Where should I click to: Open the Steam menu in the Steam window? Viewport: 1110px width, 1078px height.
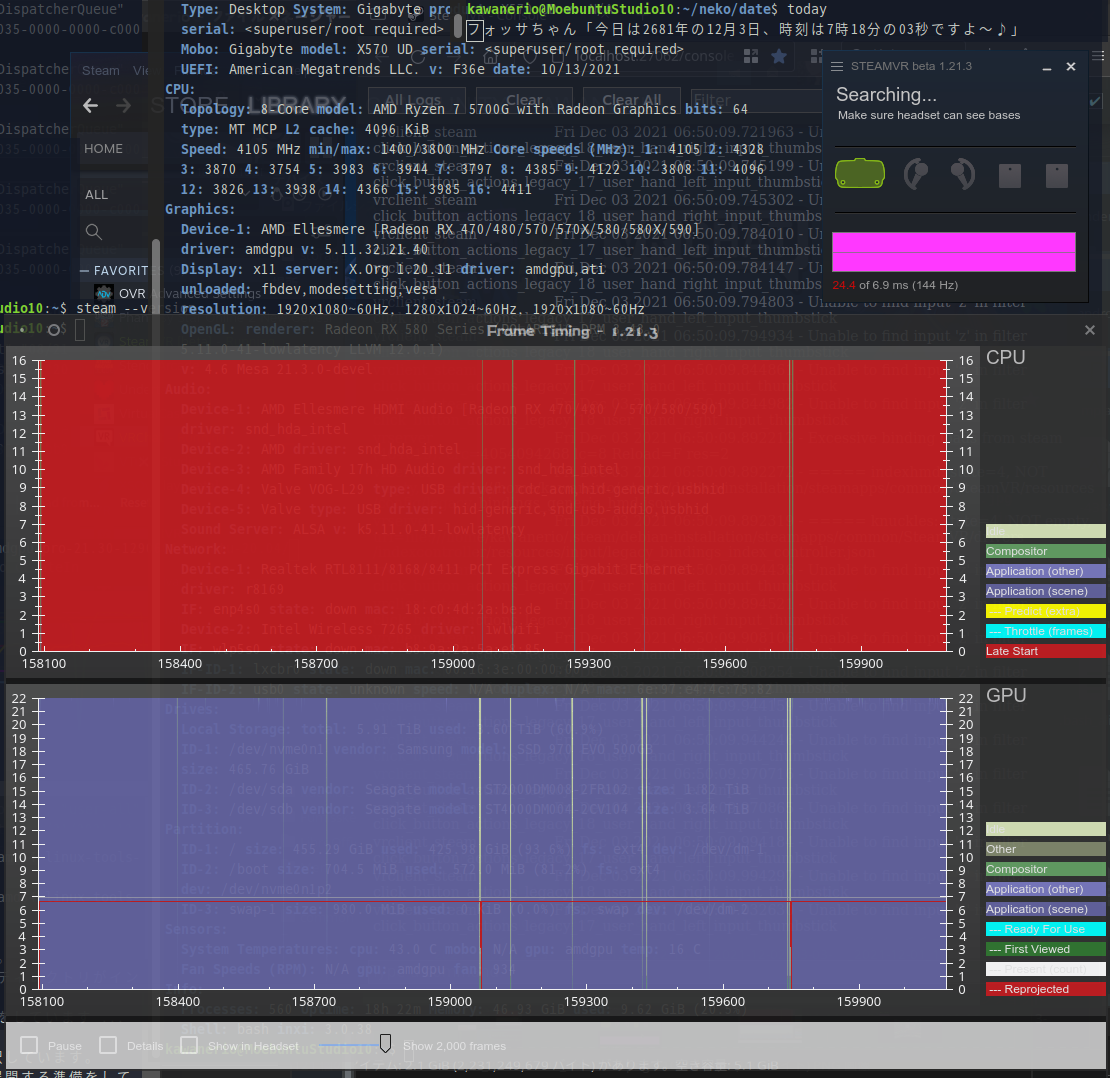pos(101,71)
